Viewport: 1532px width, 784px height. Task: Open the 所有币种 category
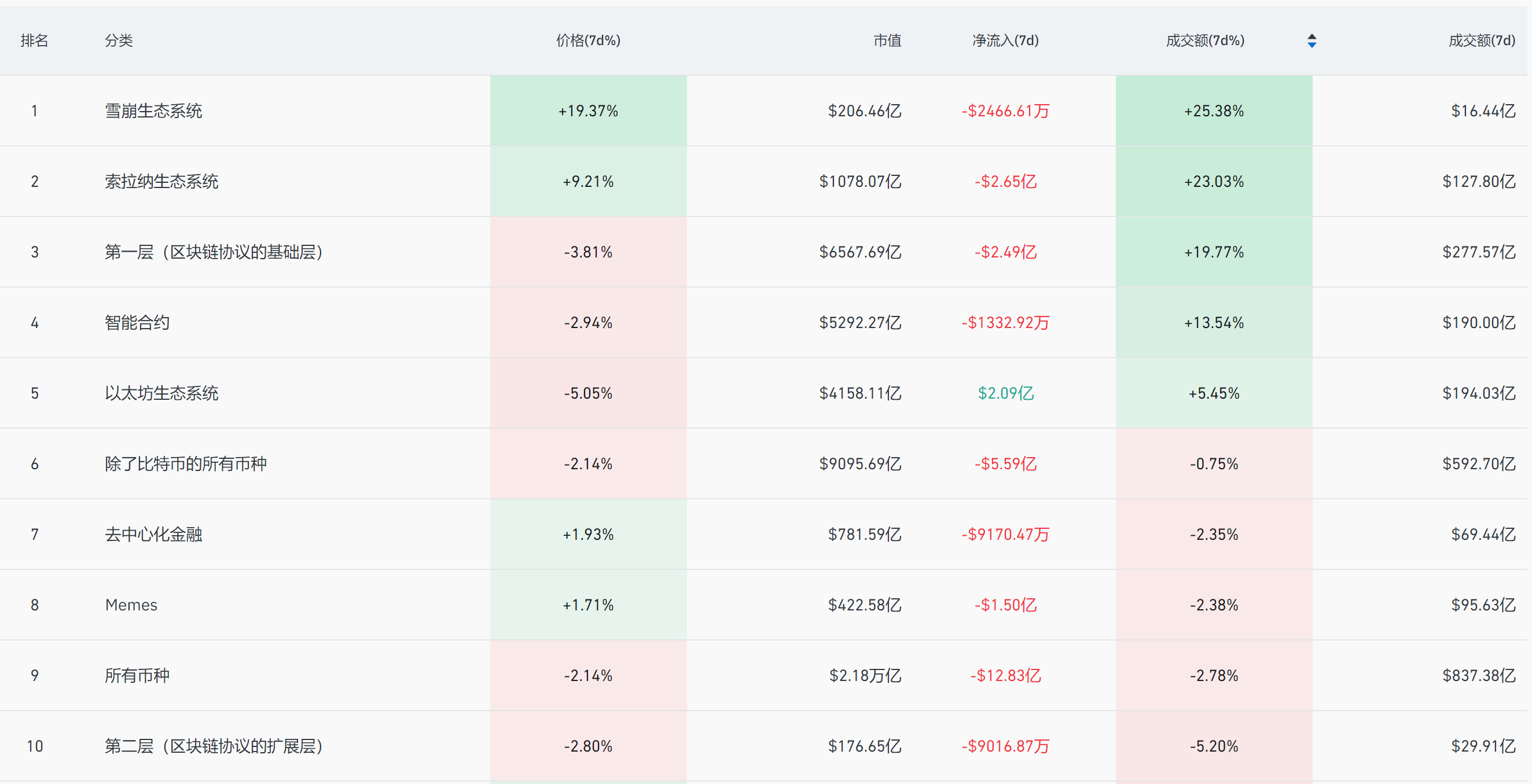coord(137,675)
